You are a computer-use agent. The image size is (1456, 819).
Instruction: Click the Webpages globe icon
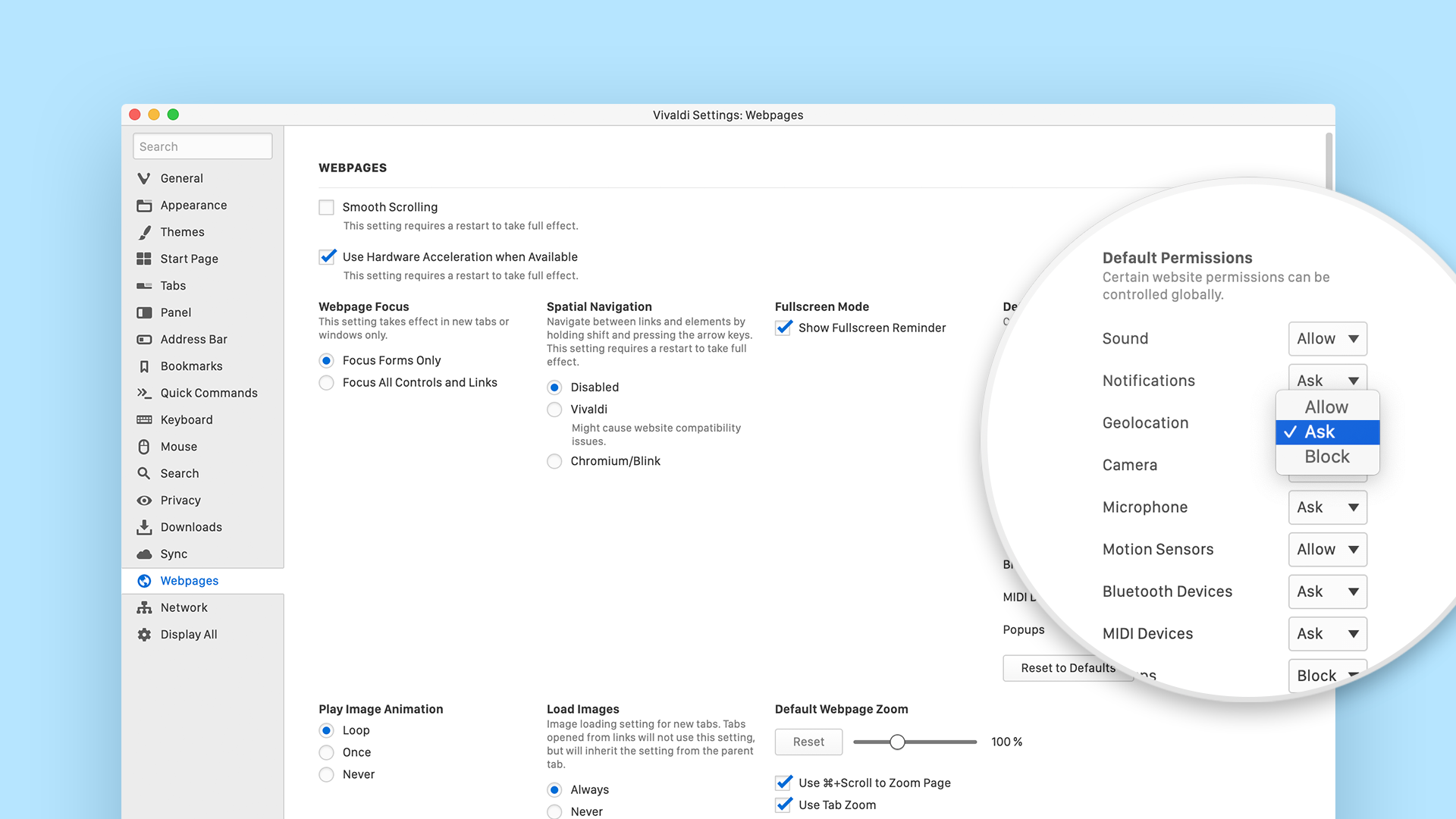tap(144, 581)
